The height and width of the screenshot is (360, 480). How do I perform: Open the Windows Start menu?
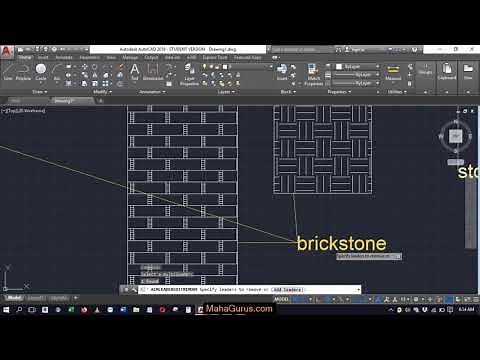(x=6, y=310)
